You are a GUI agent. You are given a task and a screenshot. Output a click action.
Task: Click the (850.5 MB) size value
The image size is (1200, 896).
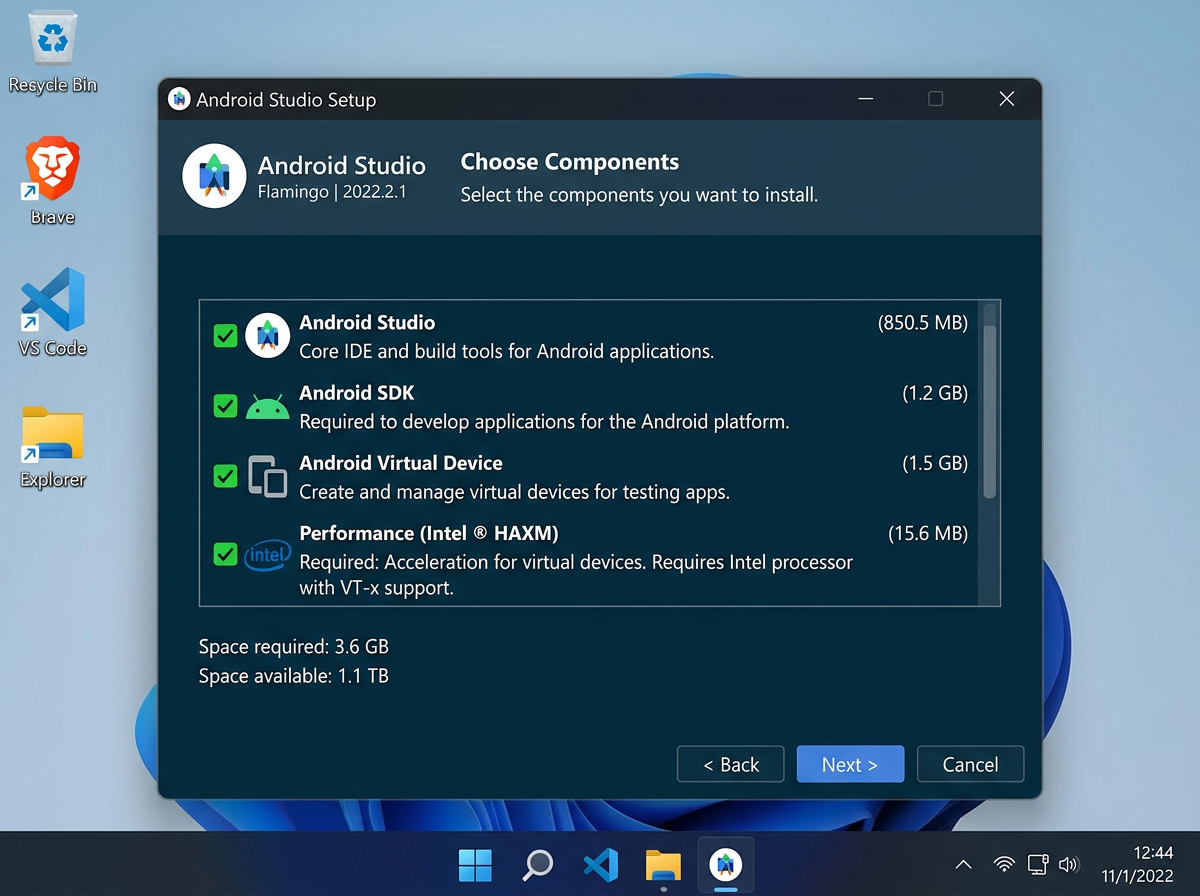coord(923,323)
